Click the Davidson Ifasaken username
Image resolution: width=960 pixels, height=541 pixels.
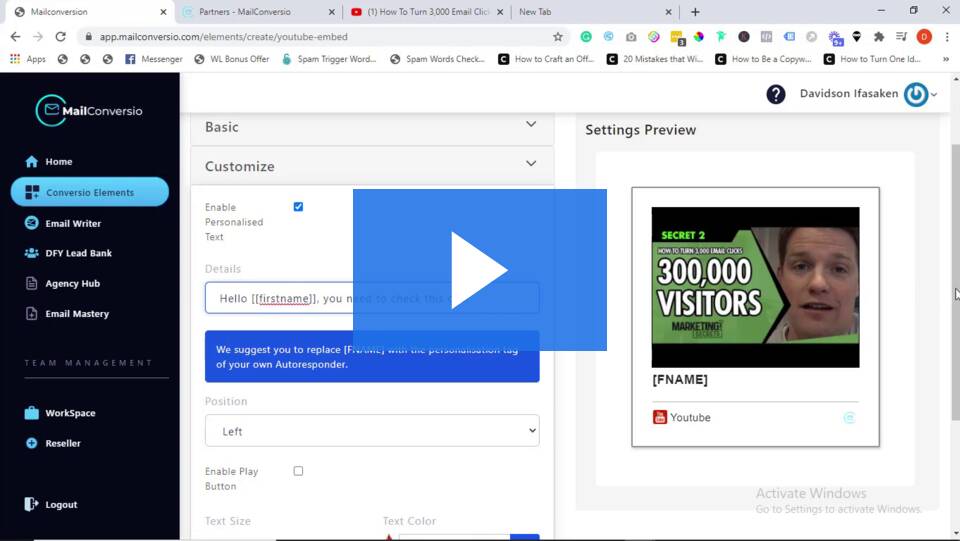tap(849, 94)
